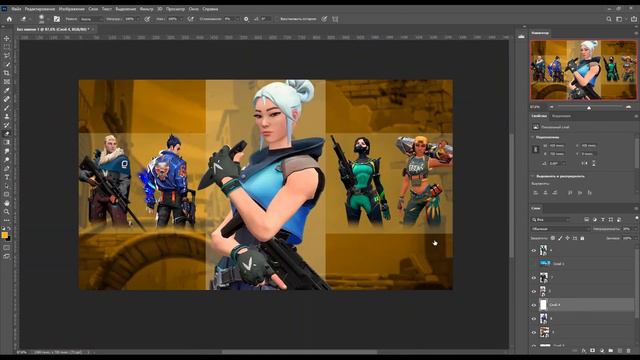Click the canvas horizontal scrollbar
The image size is (640, 360).
pos(300,351)
